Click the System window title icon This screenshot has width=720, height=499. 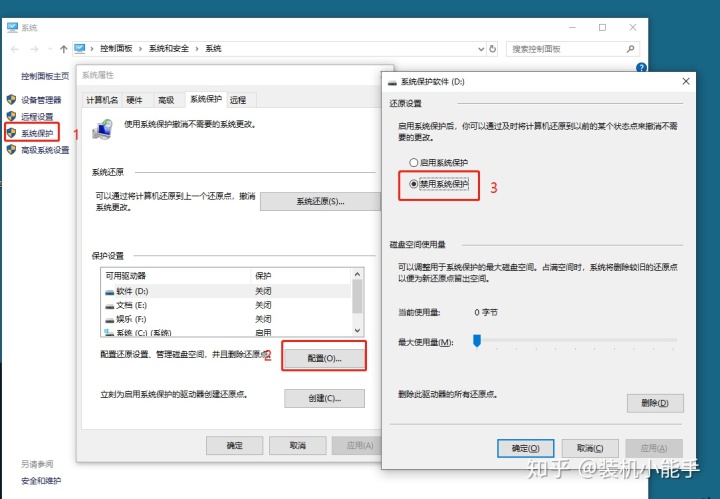pyautogui.click(x=12, y=28)
